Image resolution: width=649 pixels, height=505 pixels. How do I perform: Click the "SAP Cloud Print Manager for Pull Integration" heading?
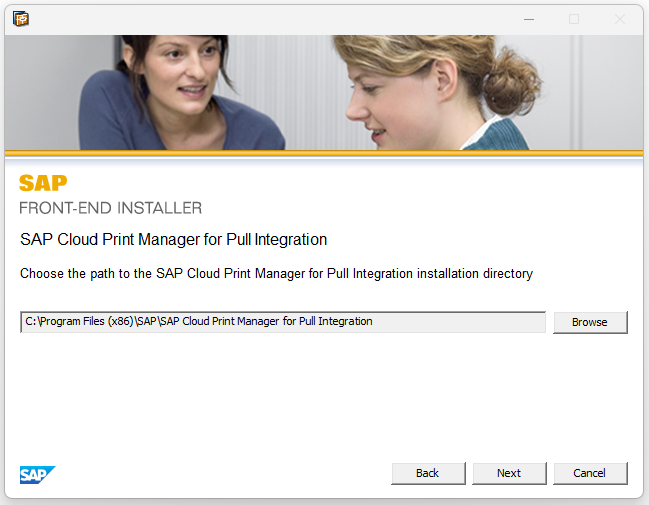tap(173, 240)
